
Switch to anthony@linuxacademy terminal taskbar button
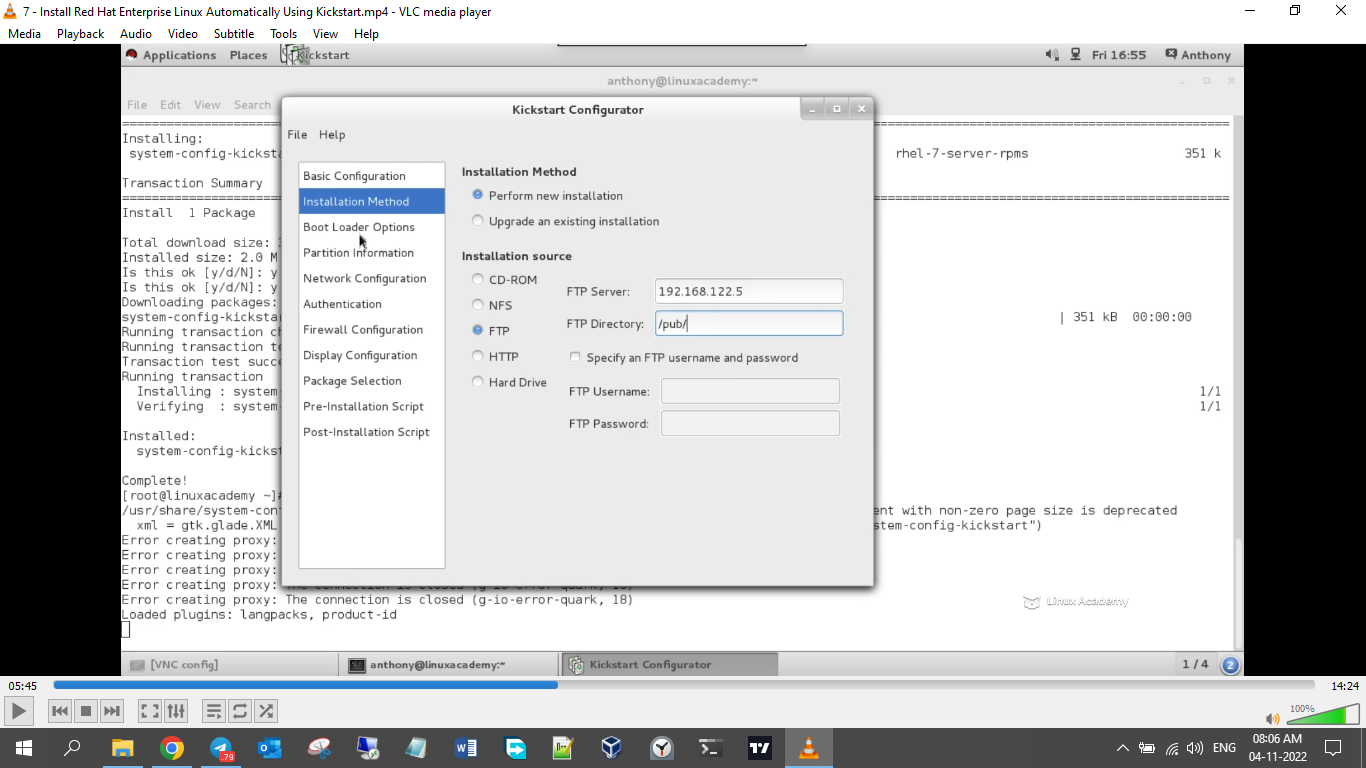pyautogui.click(x=450, y=664)
